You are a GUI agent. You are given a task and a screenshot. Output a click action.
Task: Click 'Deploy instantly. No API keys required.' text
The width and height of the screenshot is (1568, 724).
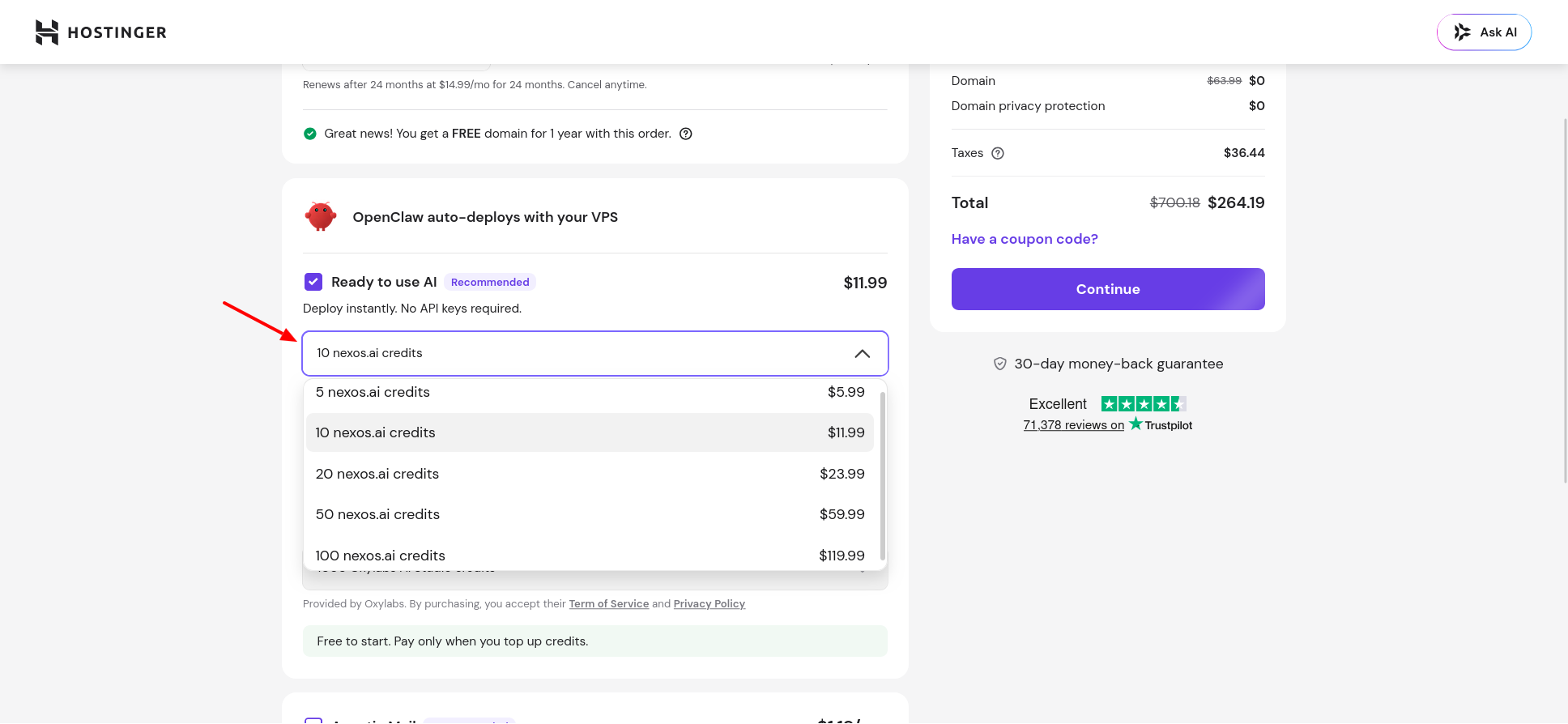pos(412,309)
